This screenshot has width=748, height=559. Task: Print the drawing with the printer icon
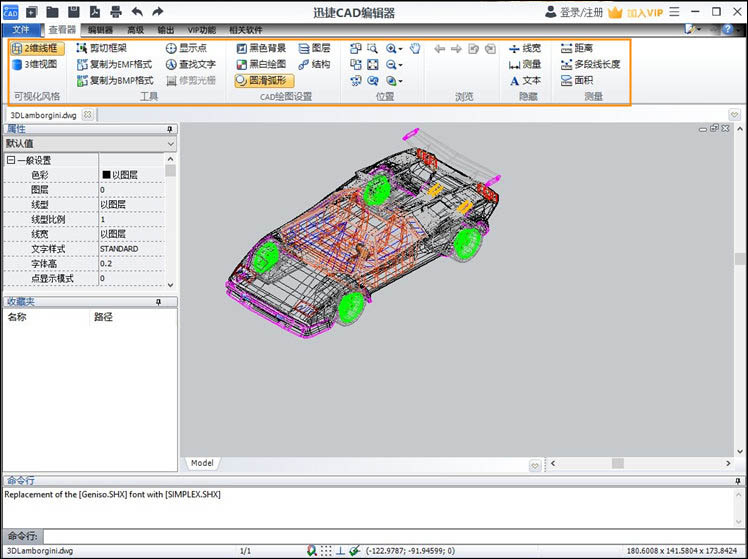click(x=116, y=12)
